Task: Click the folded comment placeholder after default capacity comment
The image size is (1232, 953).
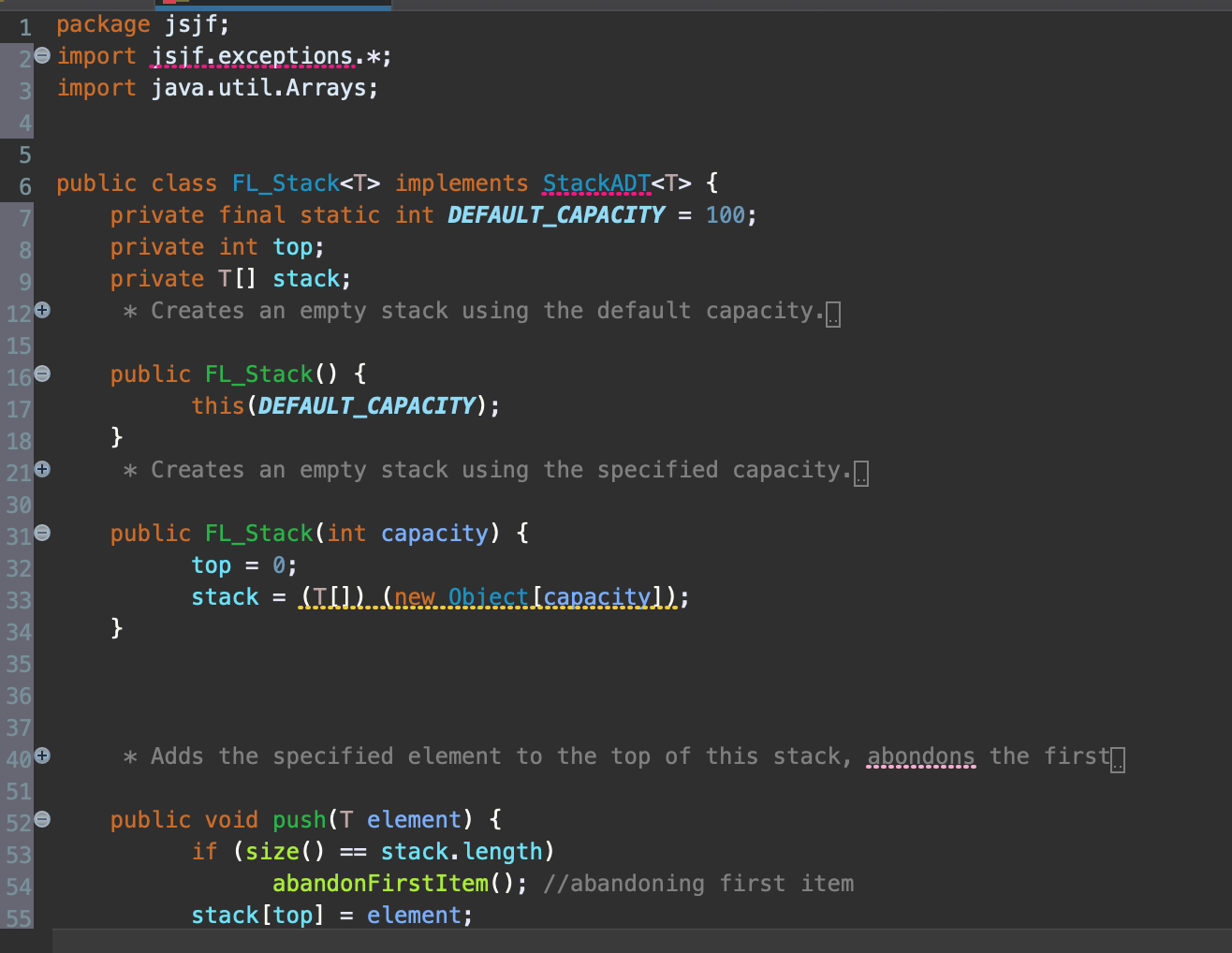Action: coord(832,312)
